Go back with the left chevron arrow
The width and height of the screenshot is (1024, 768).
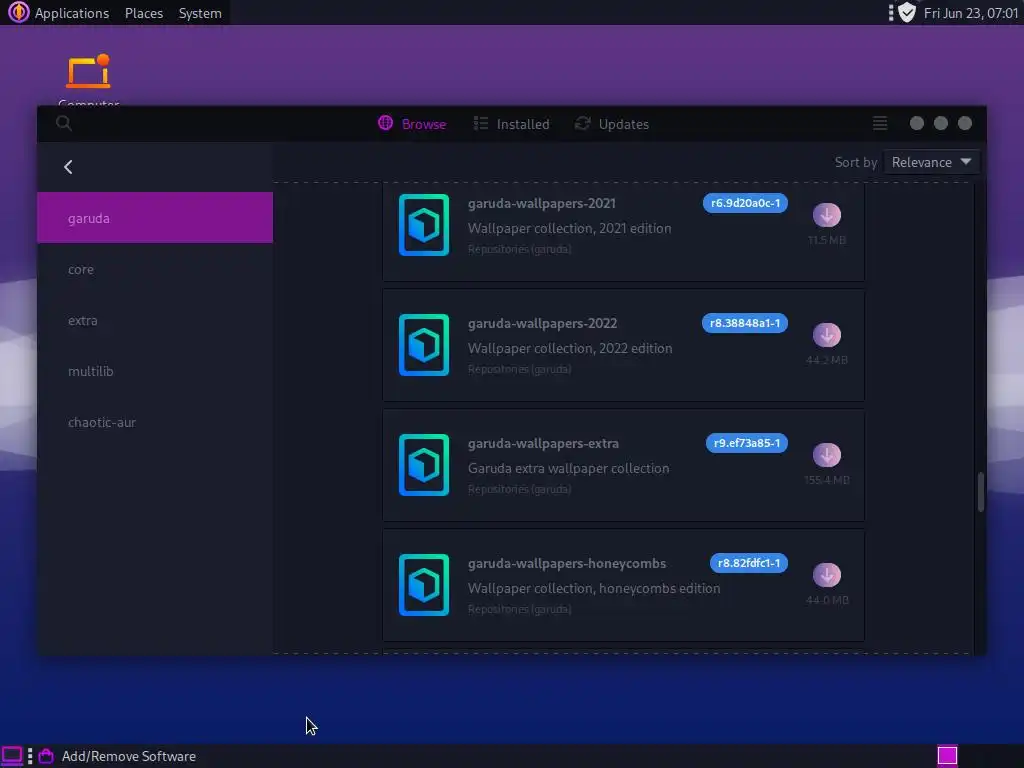coord(68,167)
